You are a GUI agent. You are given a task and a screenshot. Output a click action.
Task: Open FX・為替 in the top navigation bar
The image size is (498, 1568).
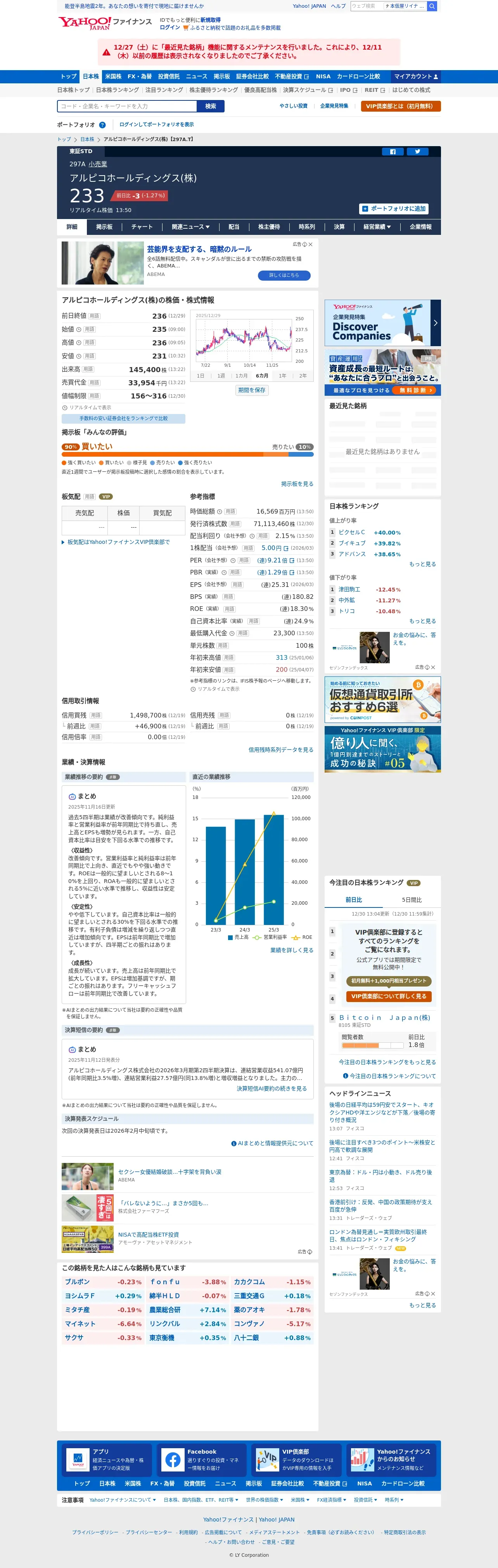coord(139,77)
